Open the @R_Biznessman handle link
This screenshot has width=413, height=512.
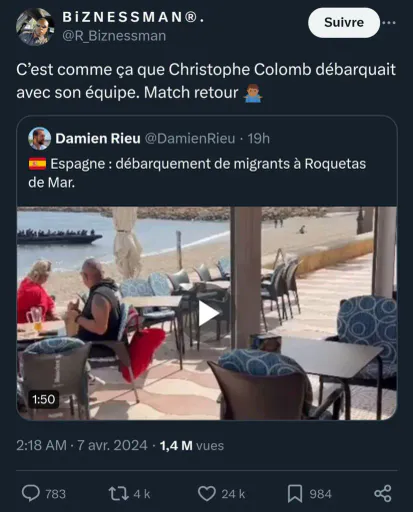[114, 36]
